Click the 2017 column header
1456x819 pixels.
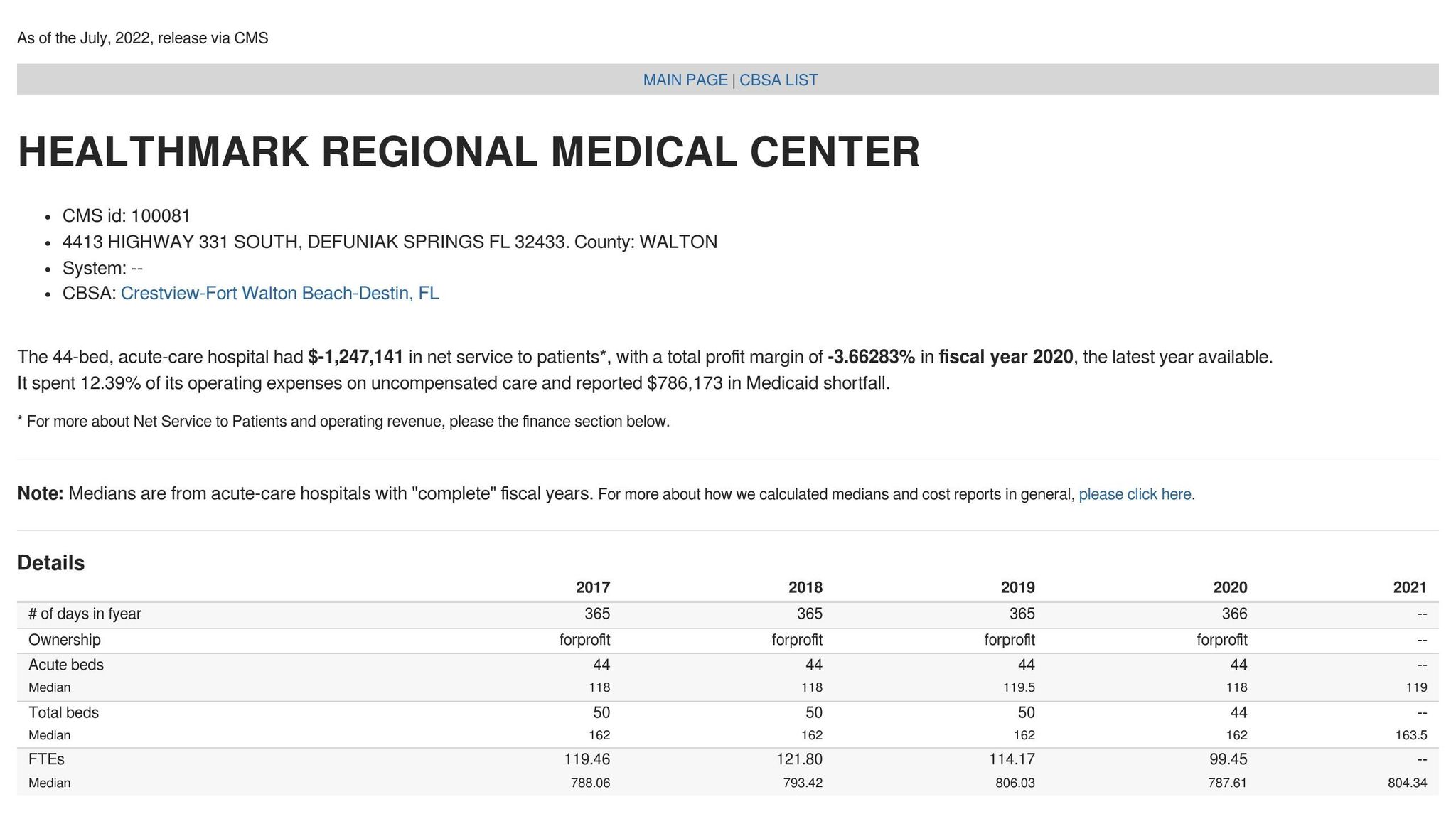point(594,587)
